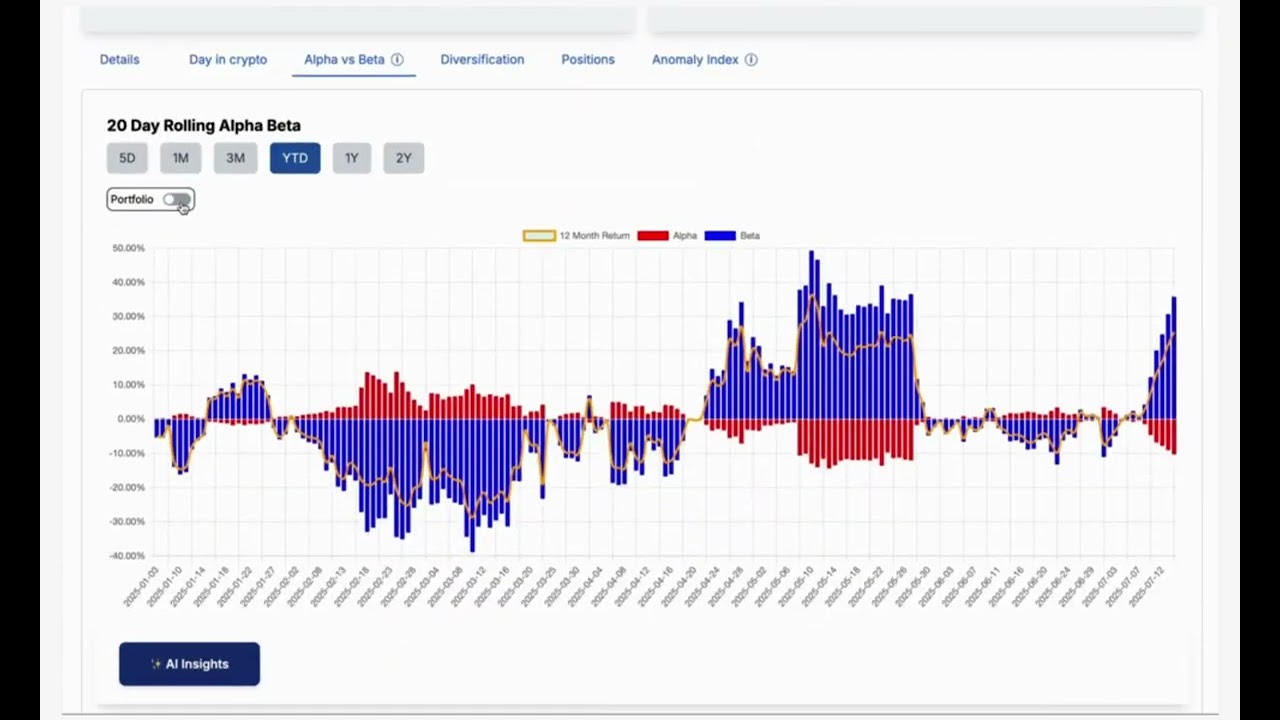Click the 'Alpha' legend label
This screenshot has height=720, width=1280.
tap(685, 236)
